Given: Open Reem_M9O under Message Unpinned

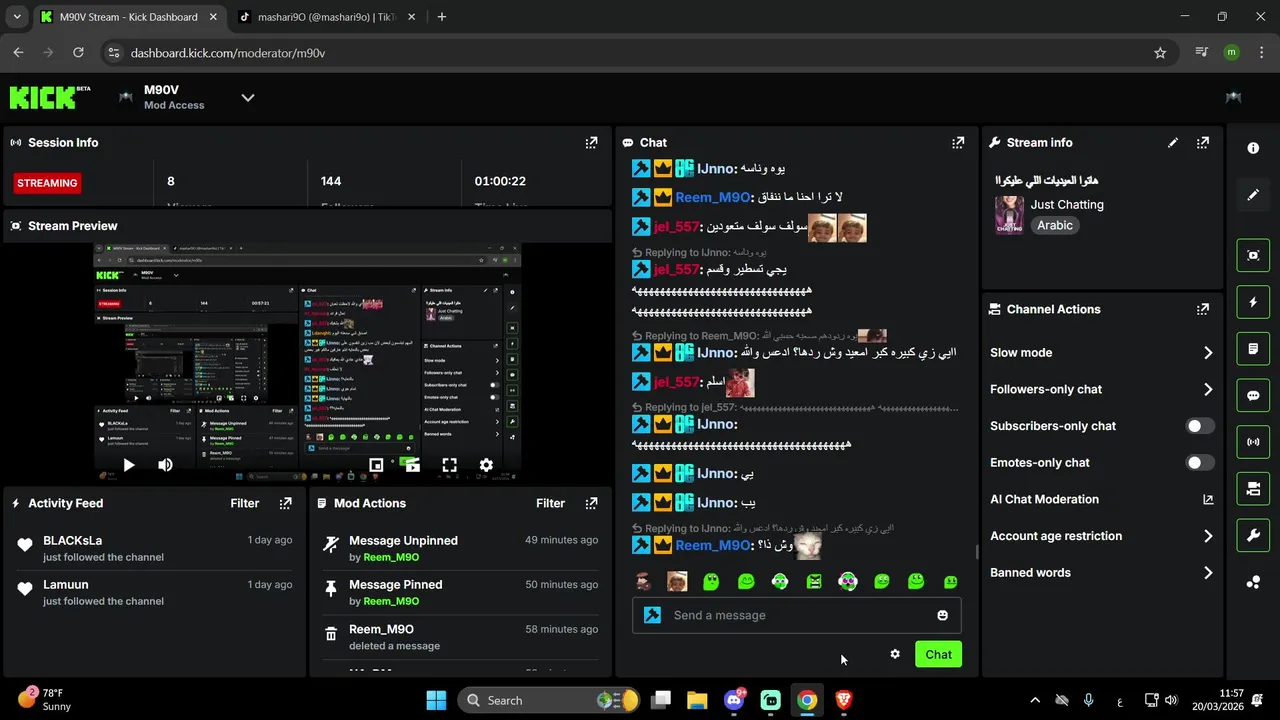Looking at the screenshot, I should (x=391, y=558).
